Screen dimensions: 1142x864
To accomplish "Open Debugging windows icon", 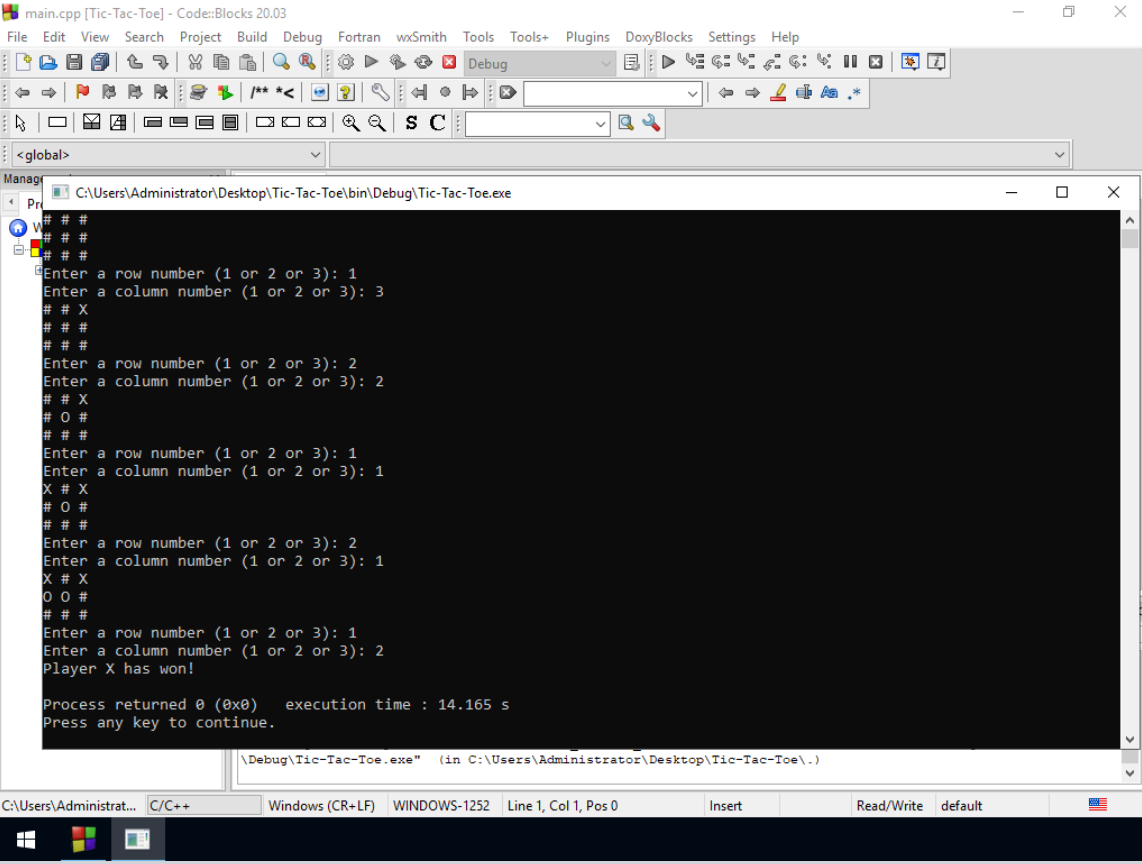I will coord(910,63).
